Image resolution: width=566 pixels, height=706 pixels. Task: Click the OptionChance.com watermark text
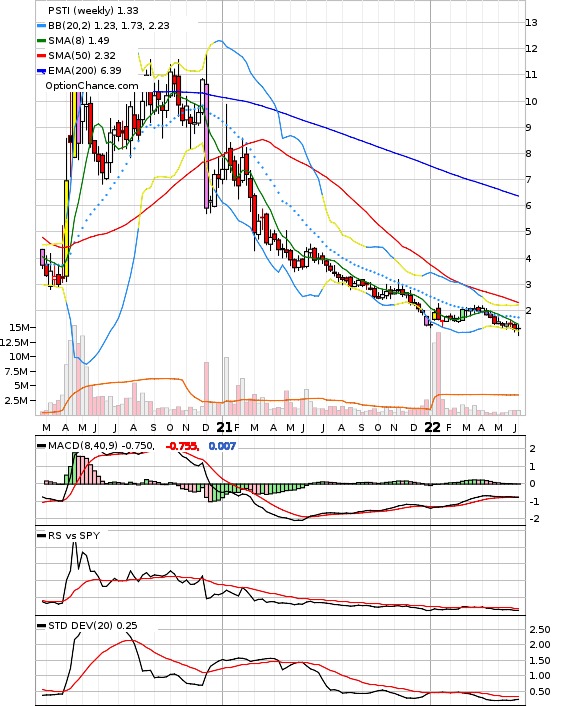92,86
